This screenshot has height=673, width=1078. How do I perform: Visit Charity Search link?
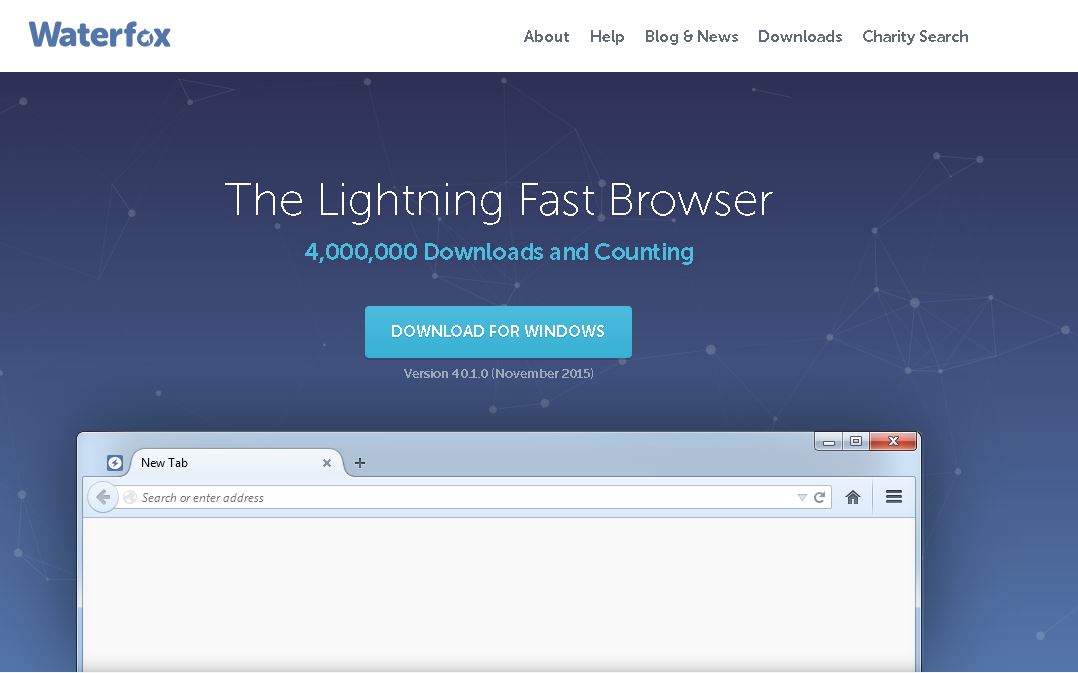click(x=915, y=36)
